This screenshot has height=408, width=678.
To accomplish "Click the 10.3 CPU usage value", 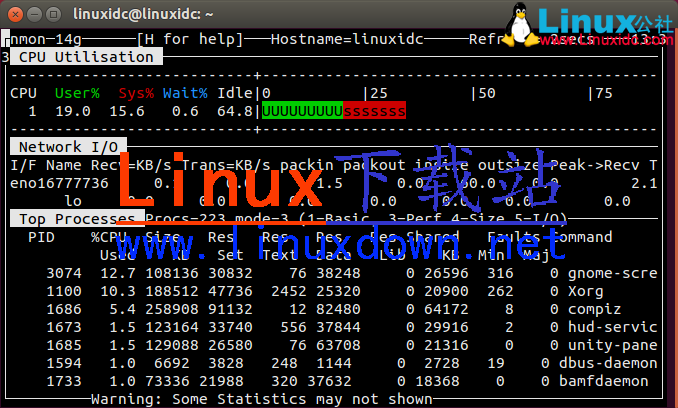I will click(118, 291).
